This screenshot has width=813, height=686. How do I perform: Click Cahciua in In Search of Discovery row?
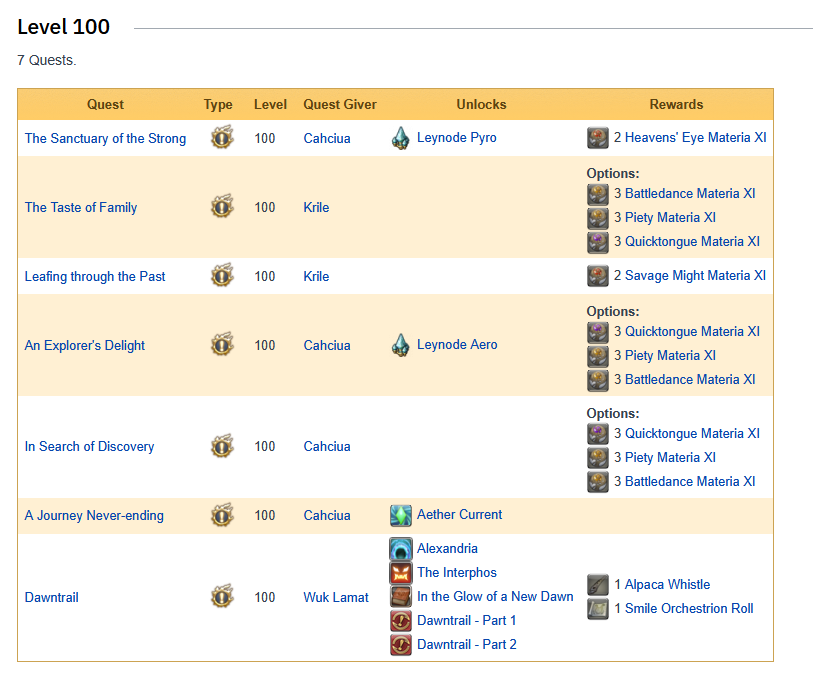pyautogui.click(x=327, y=446)
